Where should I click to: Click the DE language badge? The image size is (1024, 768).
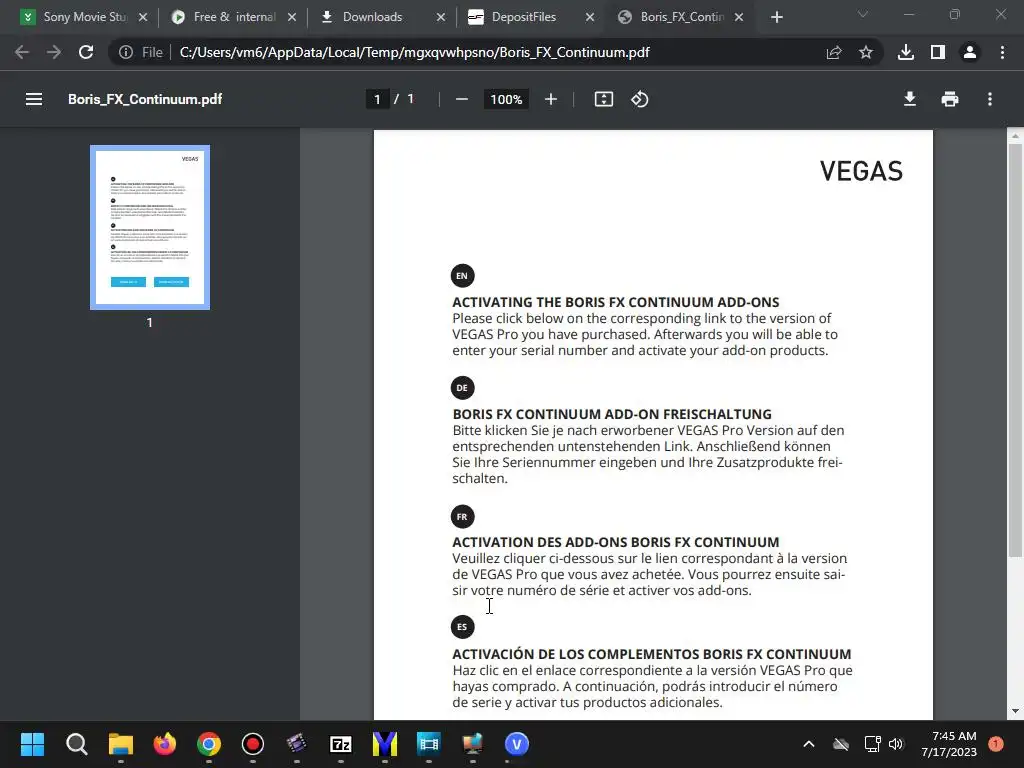click(462, 388)
